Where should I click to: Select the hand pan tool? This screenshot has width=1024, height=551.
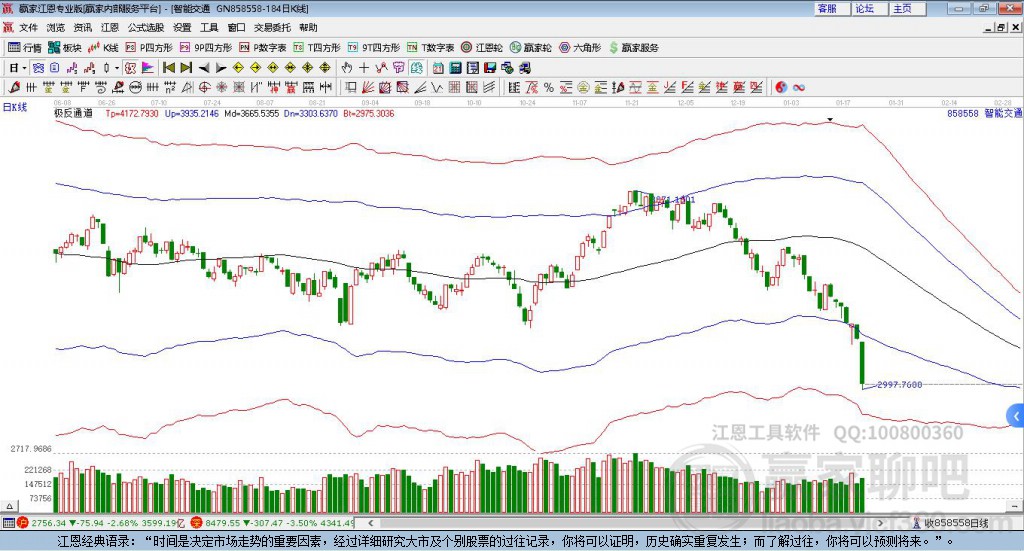347,67
